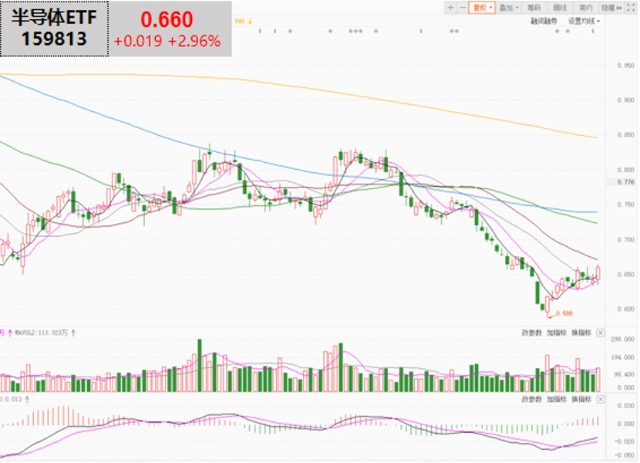The width and height of the screenshot is (640, 463).
Task: Click the 半导体ETF 159813 ticker label
Action: 56,29
